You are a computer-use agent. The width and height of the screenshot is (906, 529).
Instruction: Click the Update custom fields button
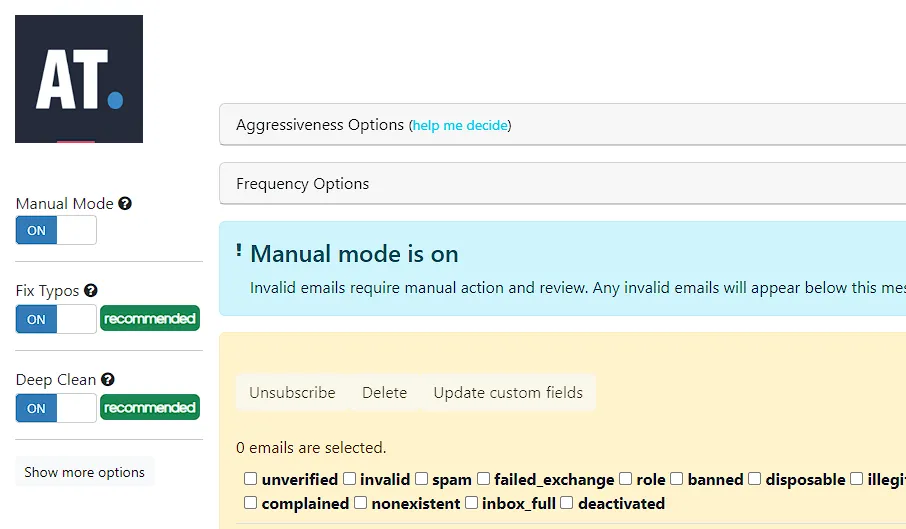(508, 393)
